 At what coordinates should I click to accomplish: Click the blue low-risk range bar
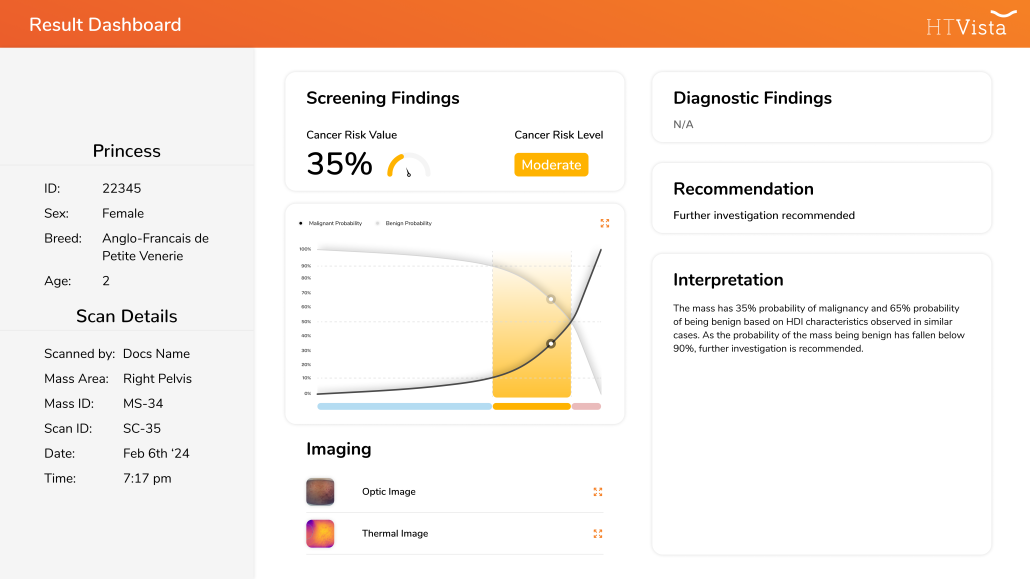click(404, 407)
